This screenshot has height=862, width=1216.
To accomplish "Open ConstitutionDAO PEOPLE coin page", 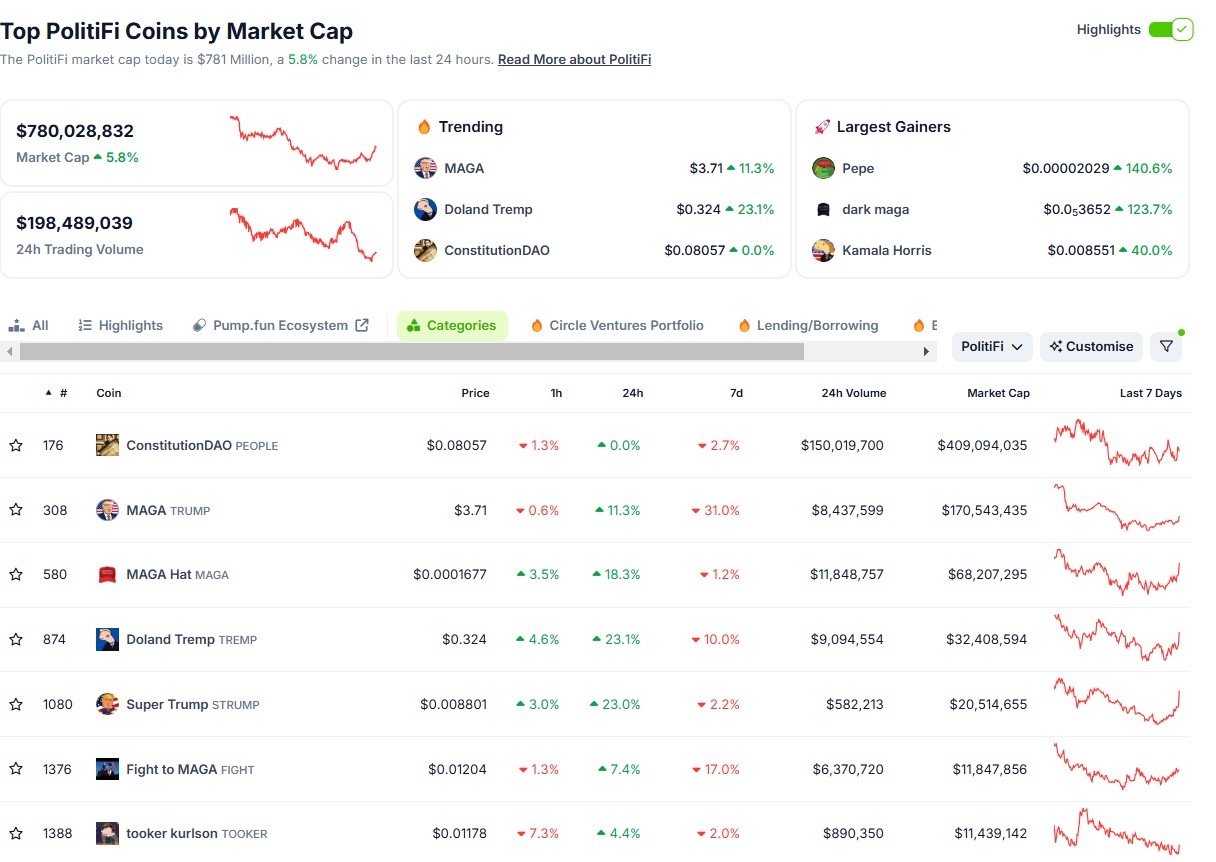I will 202,445.
